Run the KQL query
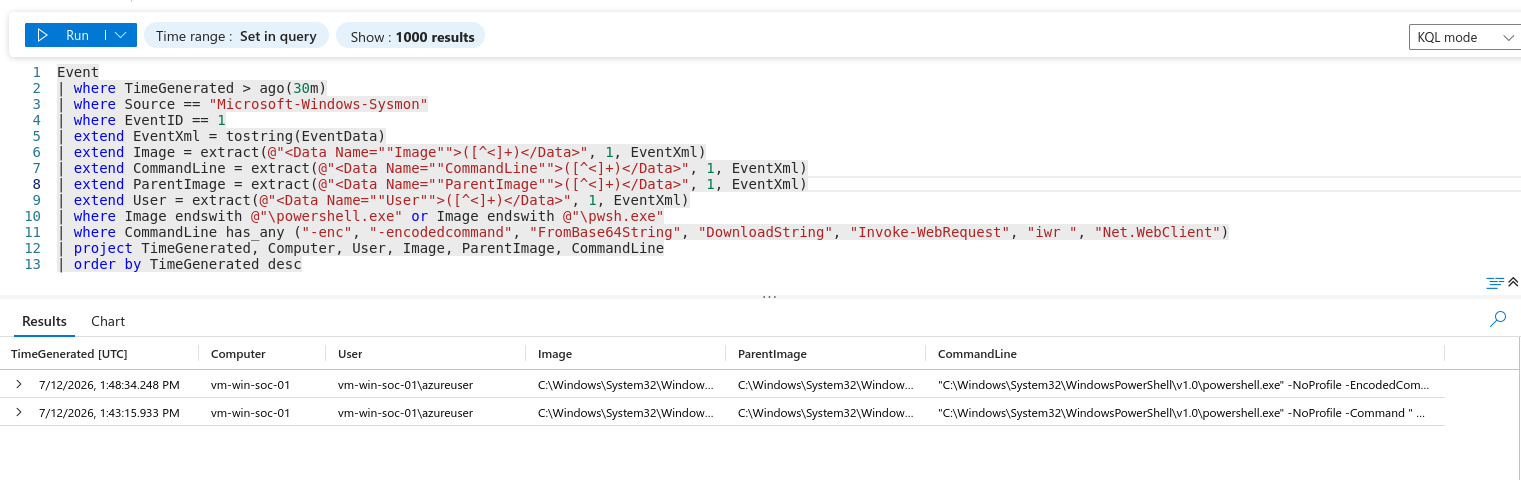The height and width of the screenshot is (480, 1521). click(63, 36)
